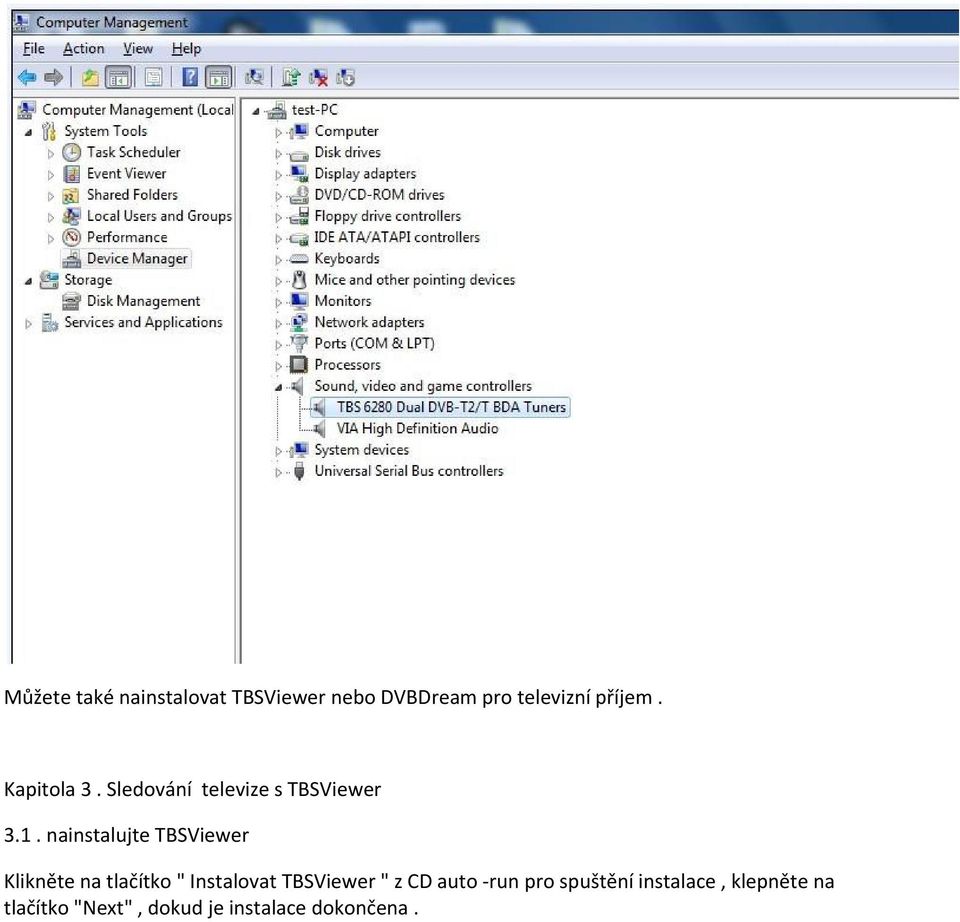Open the Help menu

(x=186, y=48)
